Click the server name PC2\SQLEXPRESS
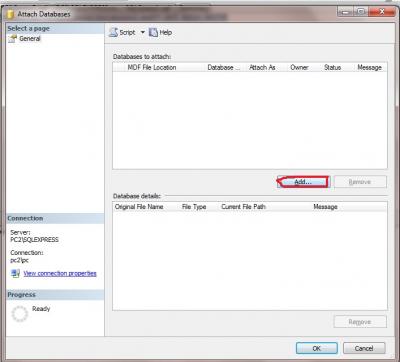This screenshot has height=362, width=400. click(34, 239)
